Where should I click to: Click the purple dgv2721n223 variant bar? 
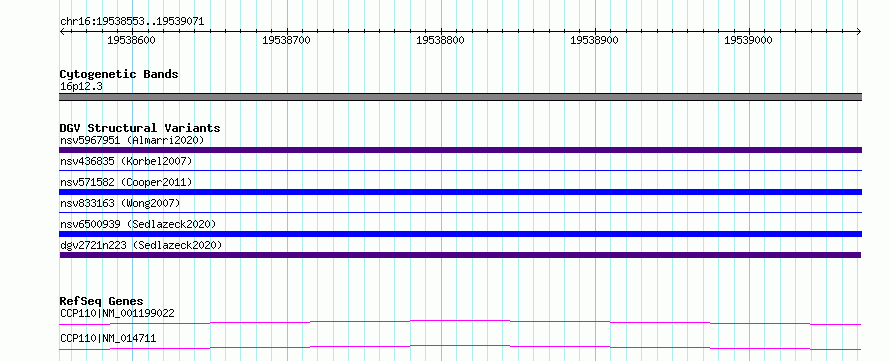460,255
